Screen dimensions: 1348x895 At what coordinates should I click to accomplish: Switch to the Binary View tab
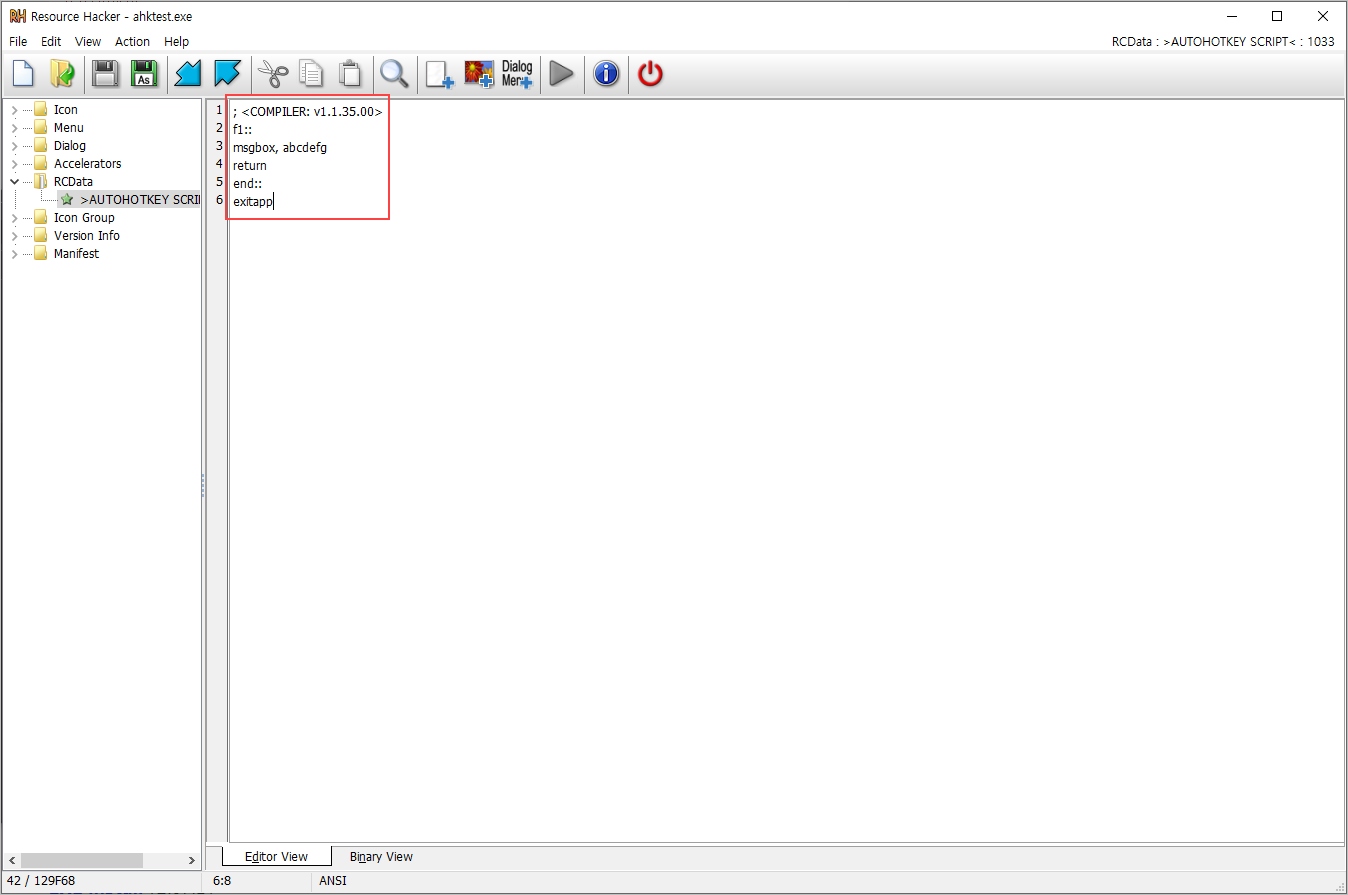point(381,857)
